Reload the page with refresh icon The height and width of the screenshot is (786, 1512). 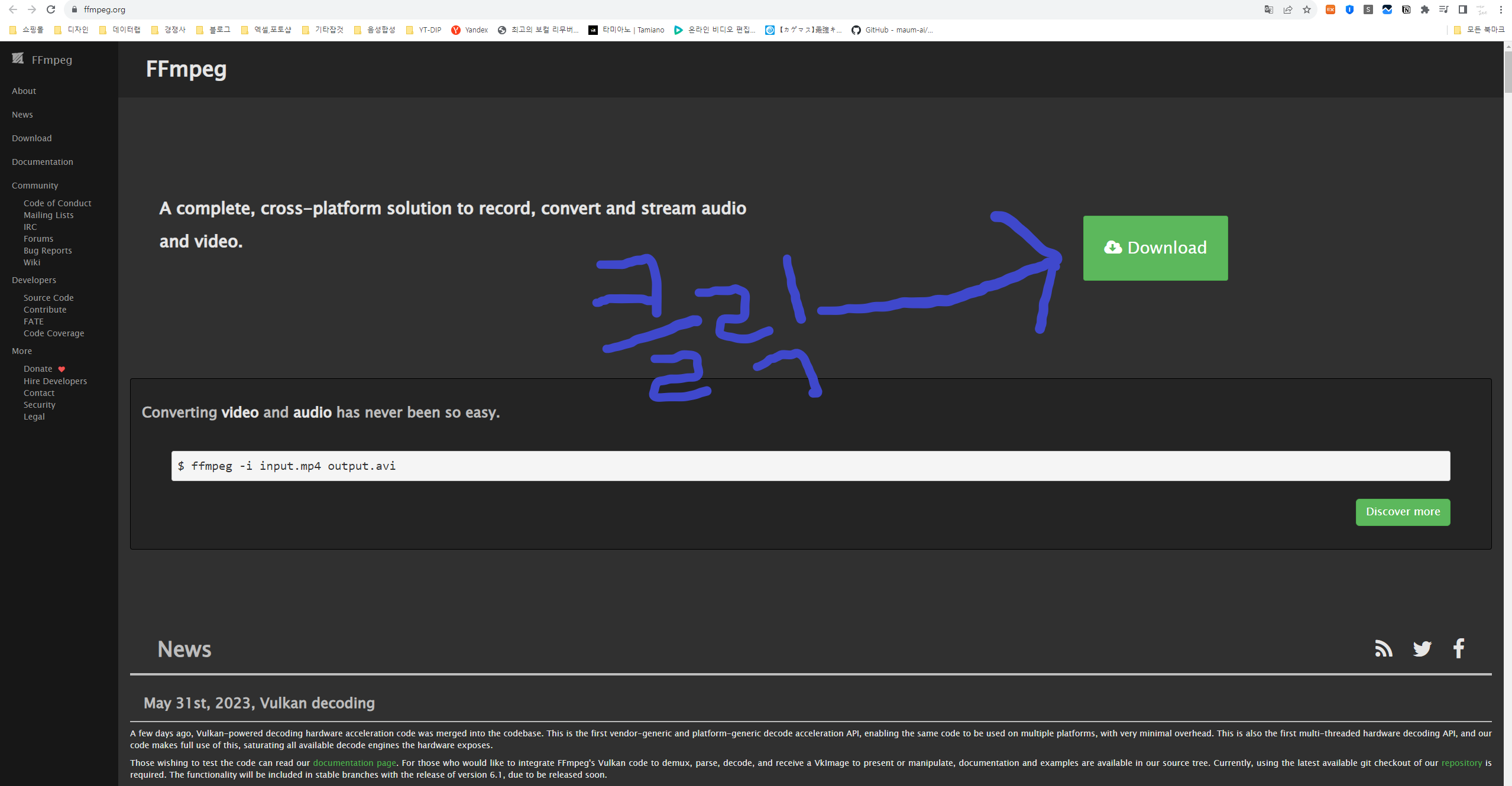(x=51, y=9)
